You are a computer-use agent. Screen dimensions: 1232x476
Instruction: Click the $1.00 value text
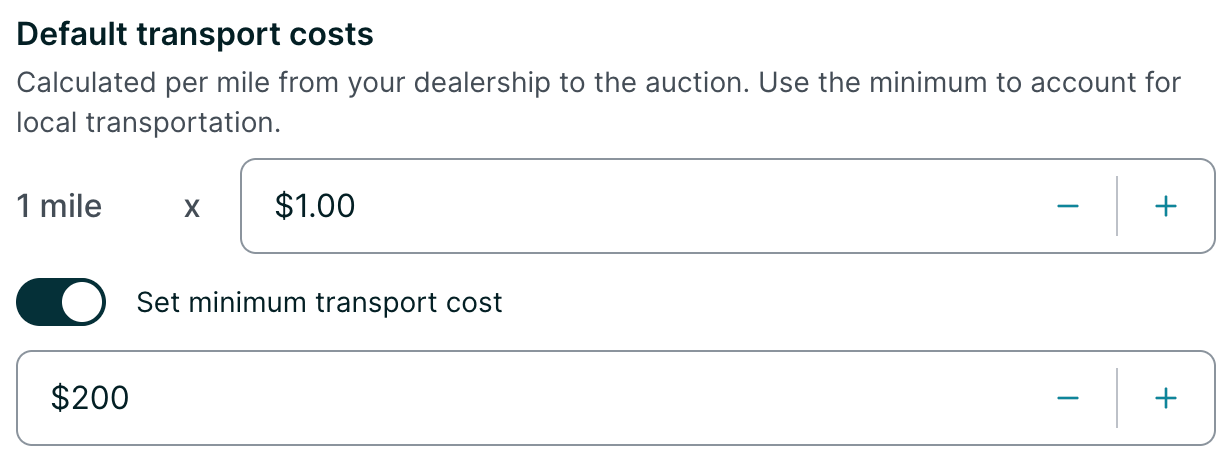coord(315,207)
